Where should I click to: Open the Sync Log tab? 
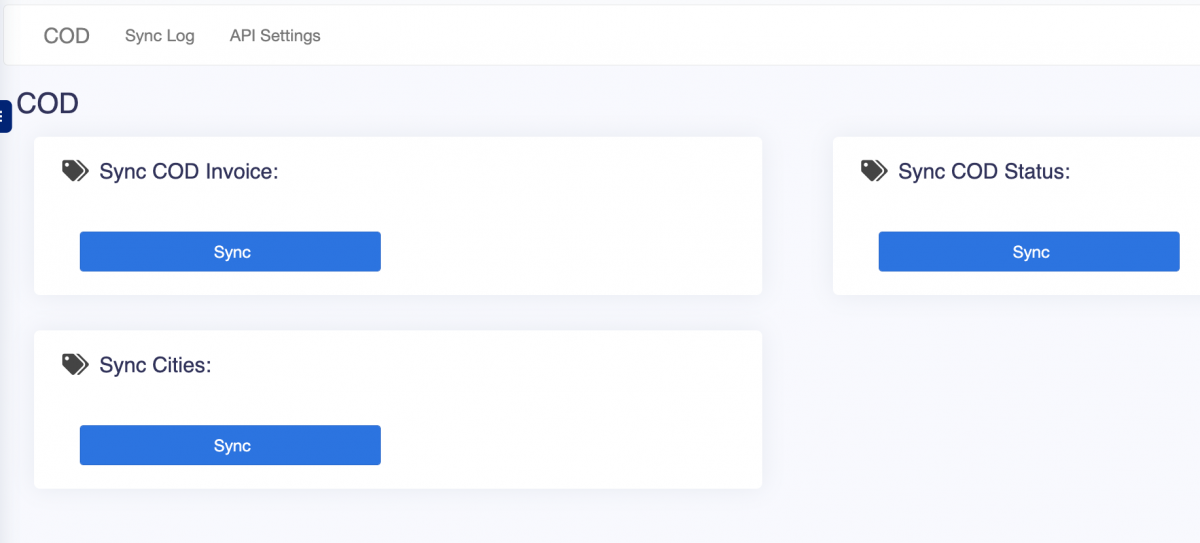tap(160, 36)
